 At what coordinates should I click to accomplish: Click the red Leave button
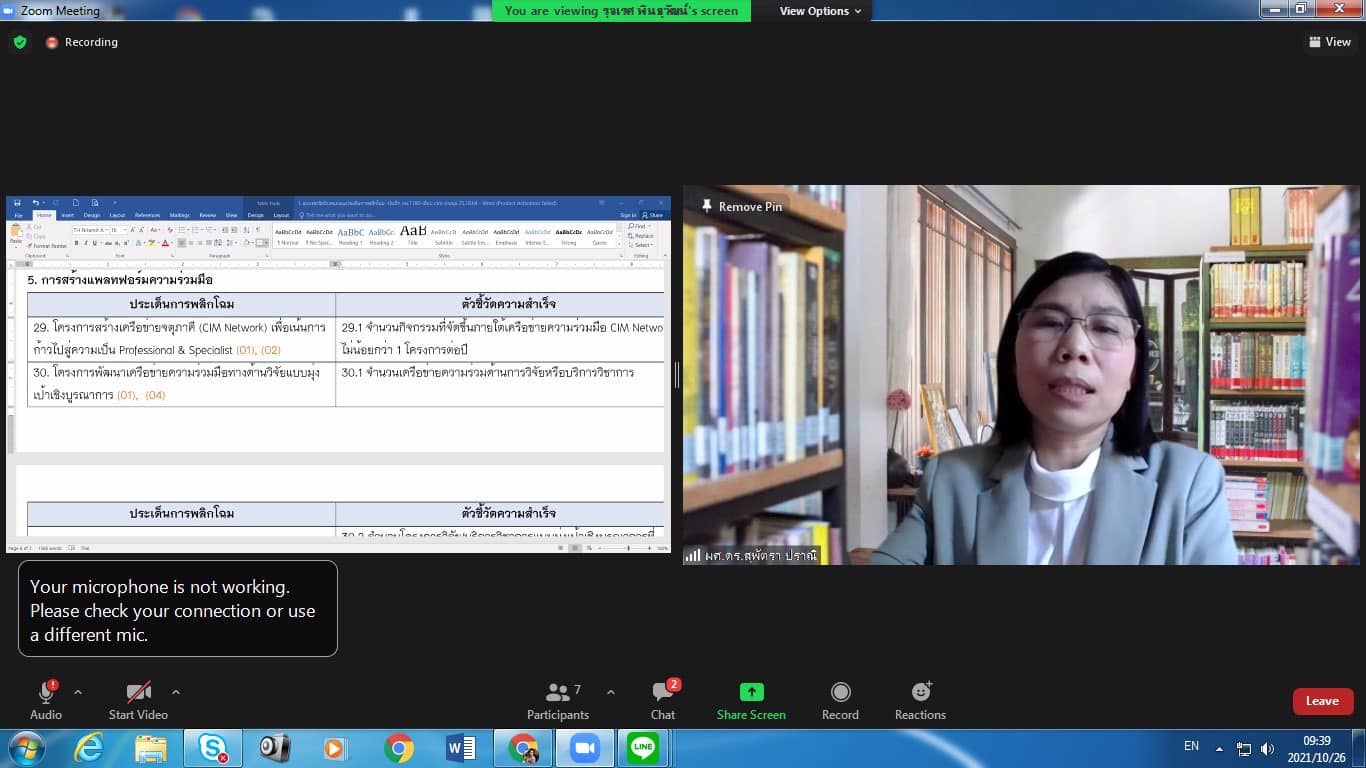1322,701
